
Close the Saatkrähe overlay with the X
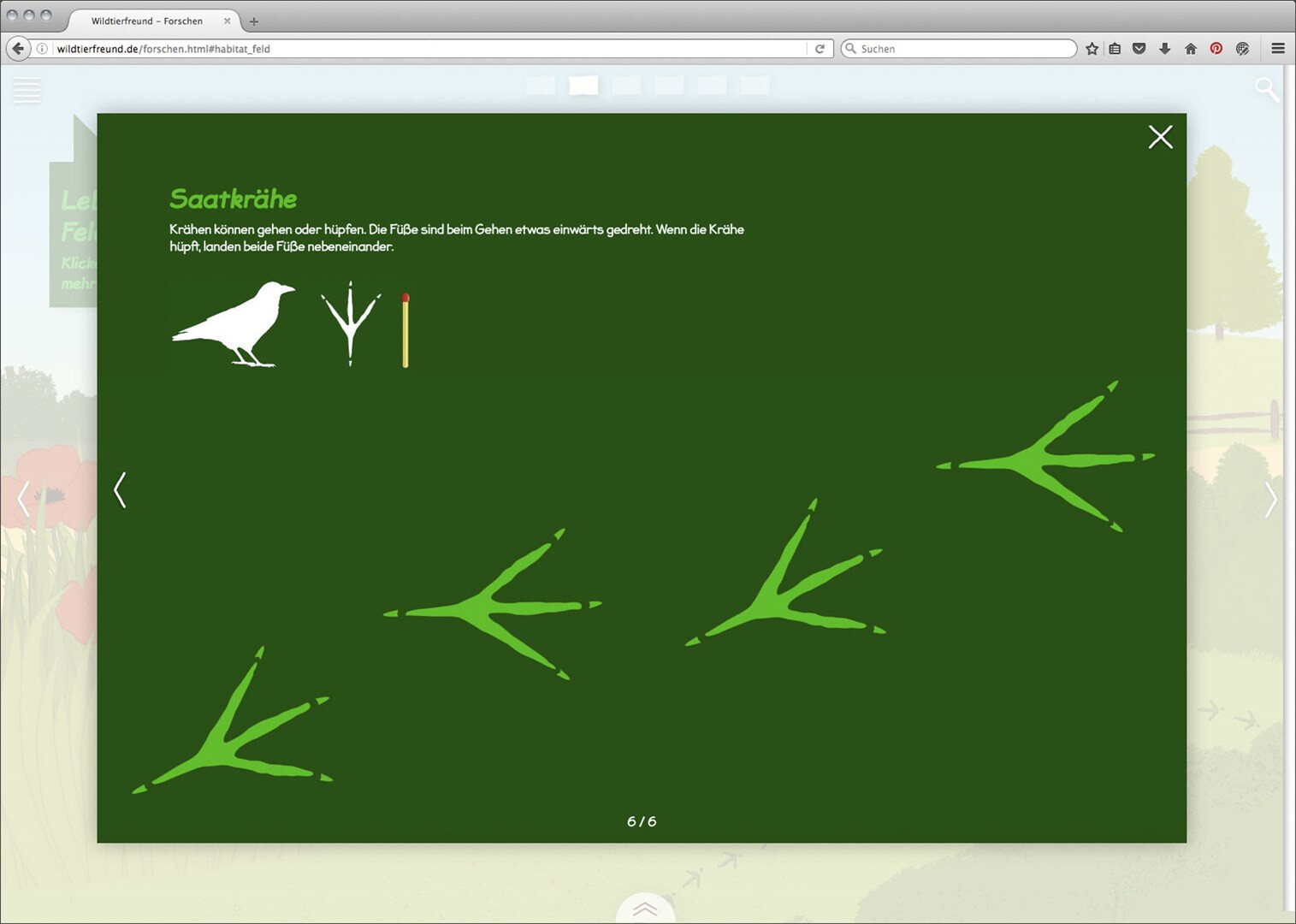click(x=1160, y=137)
